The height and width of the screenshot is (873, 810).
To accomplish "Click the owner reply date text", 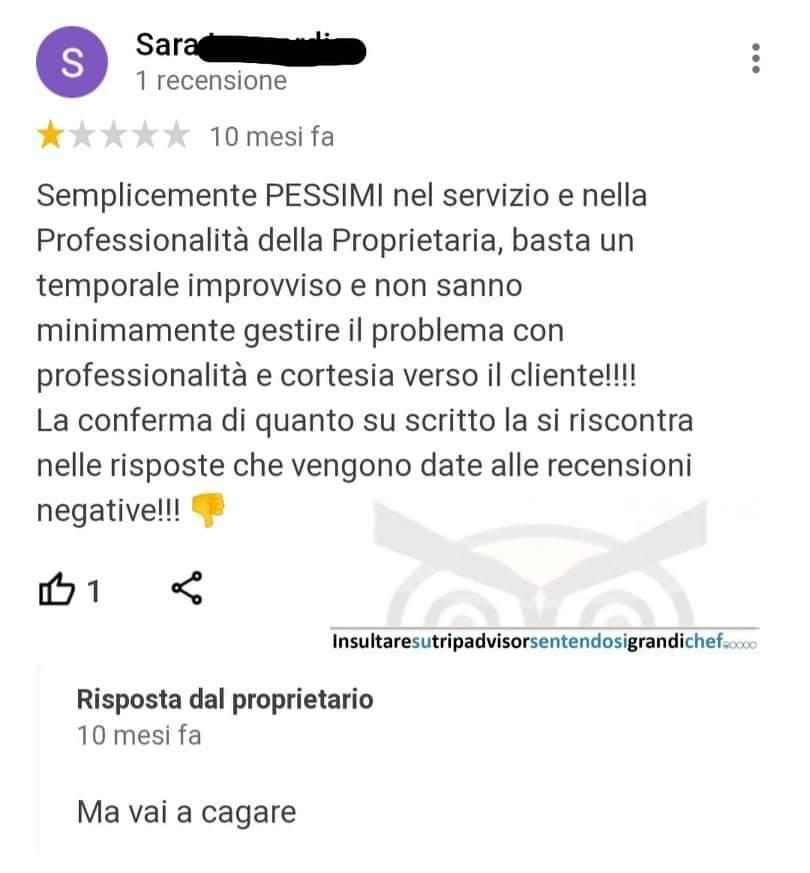I will coord(139,735).
